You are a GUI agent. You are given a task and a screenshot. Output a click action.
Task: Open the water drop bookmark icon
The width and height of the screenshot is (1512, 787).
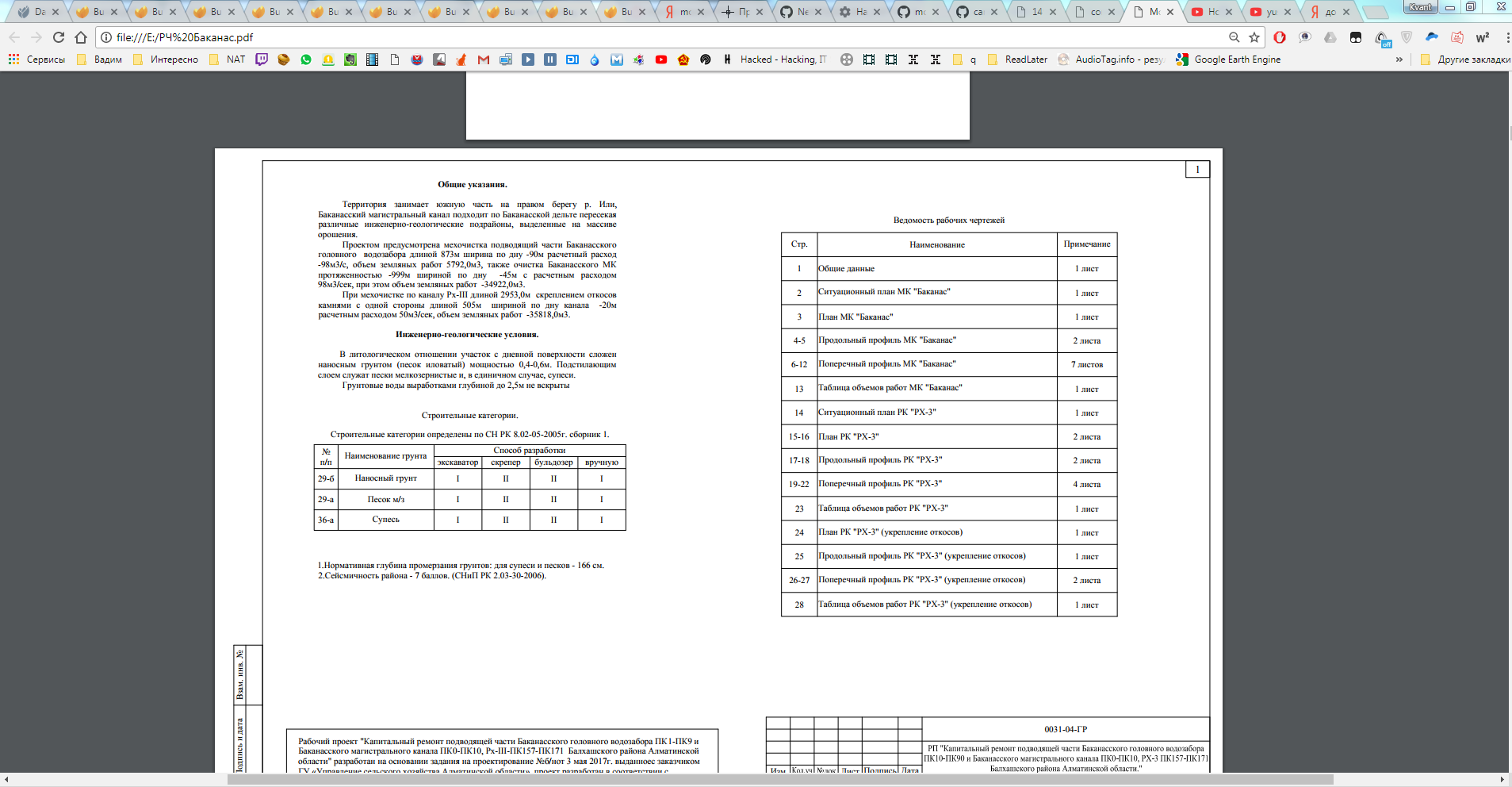coord(595,60)
